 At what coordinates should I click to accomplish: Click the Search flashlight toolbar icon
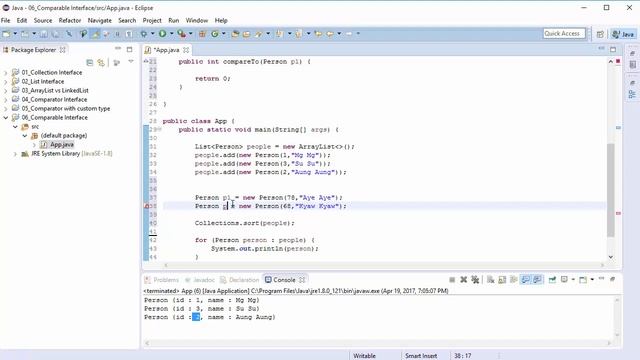259,34
